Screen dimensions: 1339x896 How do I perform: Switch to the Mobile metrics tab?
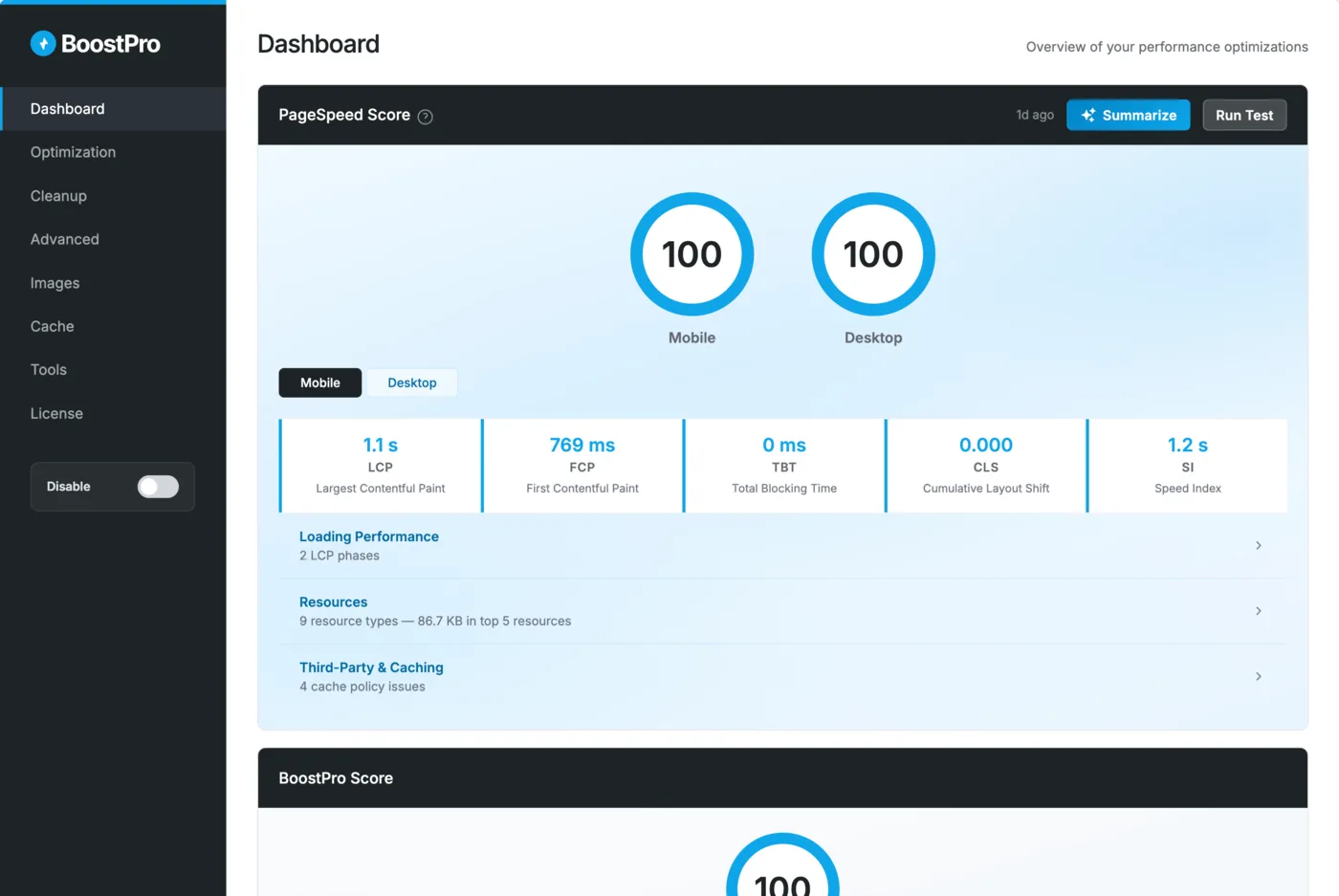[x=320, y=382]
